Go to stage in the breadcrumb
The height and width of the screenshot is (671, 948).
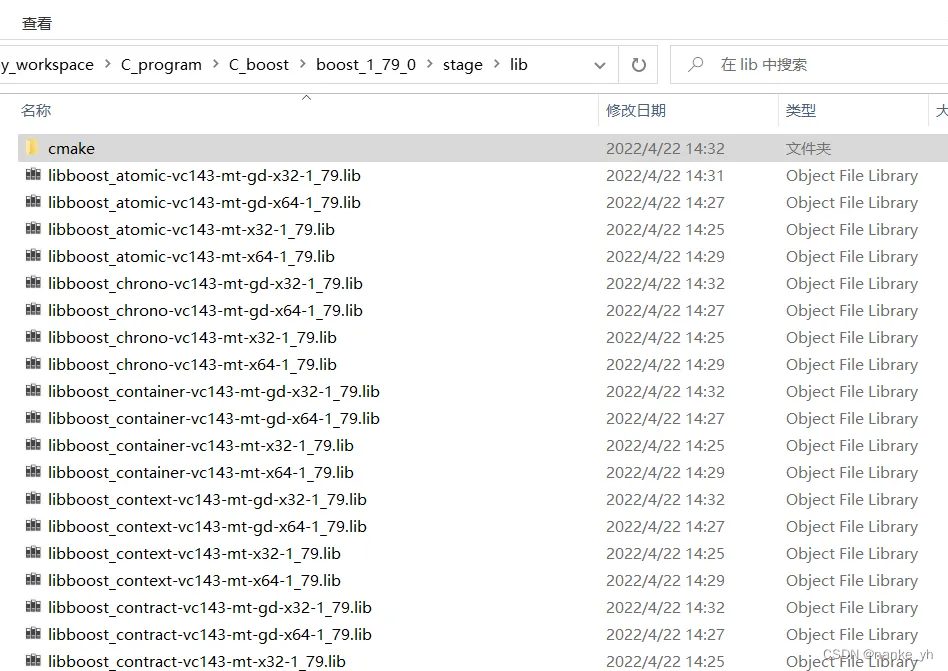tap(463, 65)
